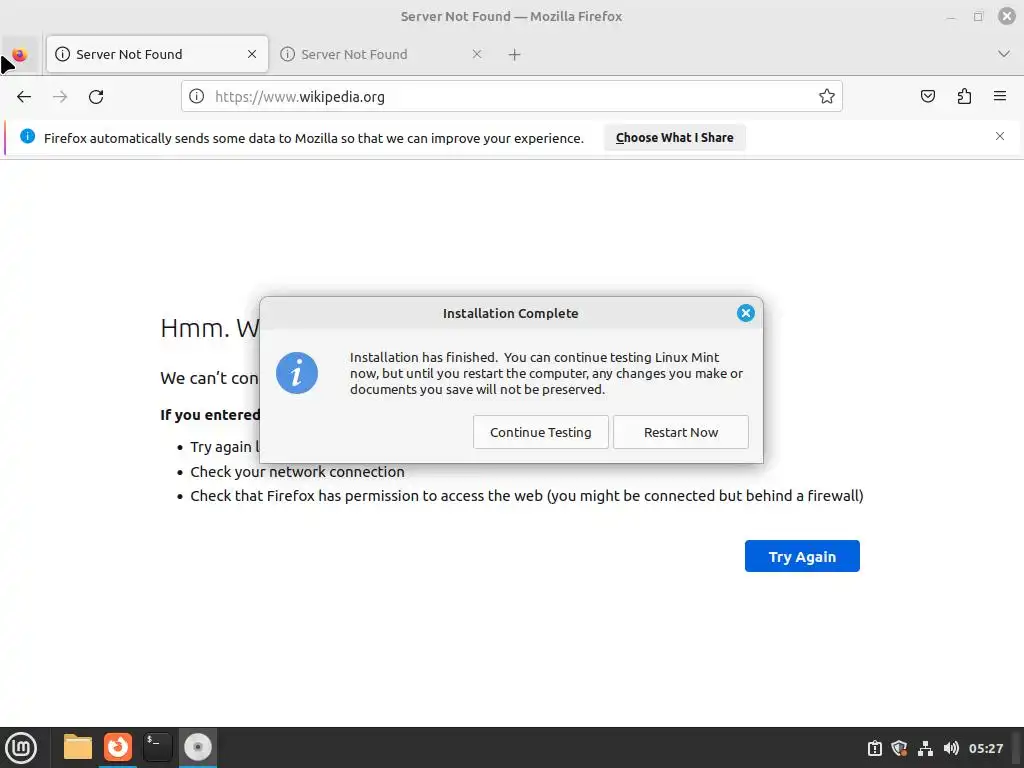Click the firewall permission bullet text
The height and width of the screenshot is (768, 1024).
pos(526,496)
